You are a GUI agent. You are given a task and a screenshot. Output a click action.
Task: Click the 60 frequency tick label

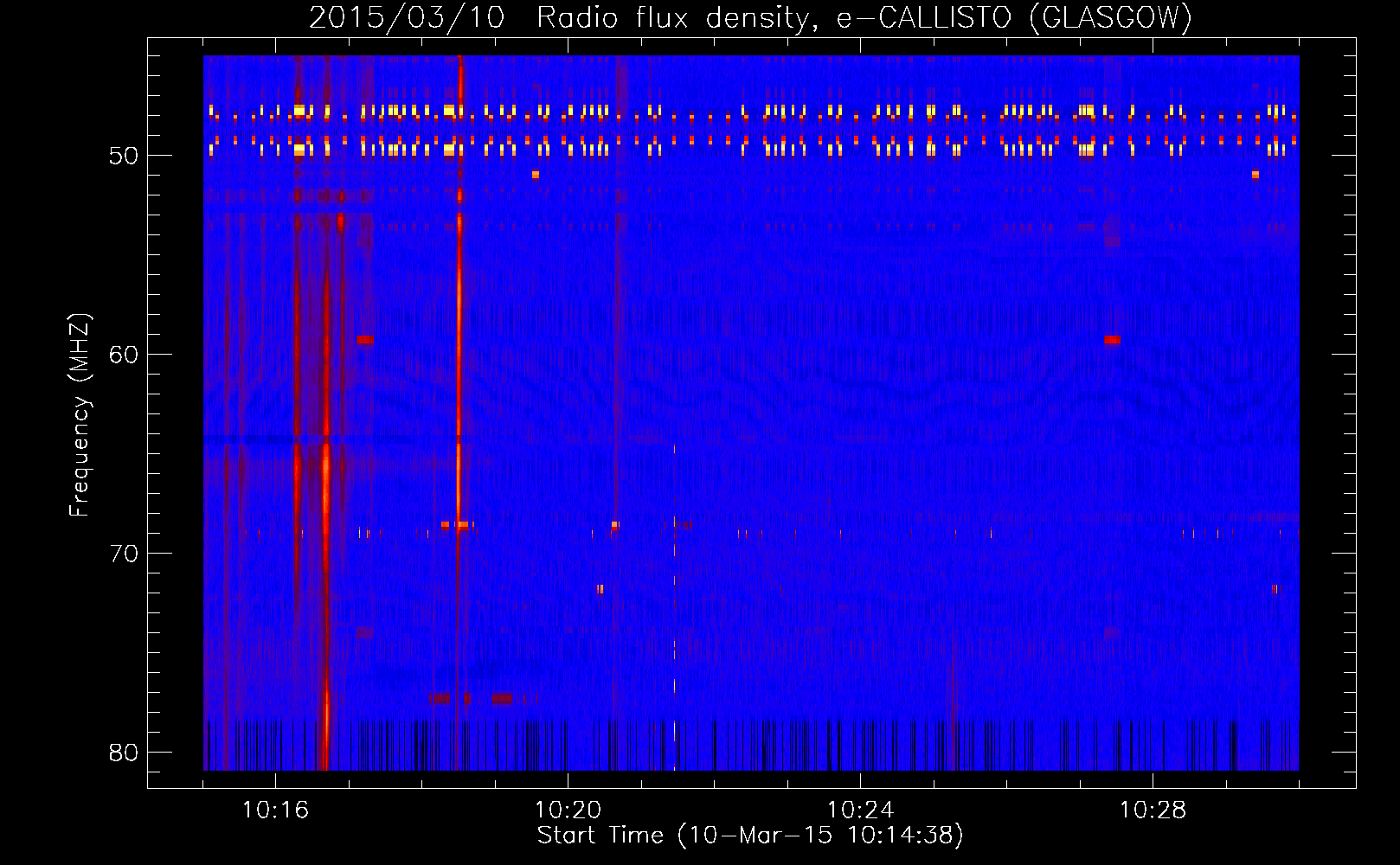point(124,356)
